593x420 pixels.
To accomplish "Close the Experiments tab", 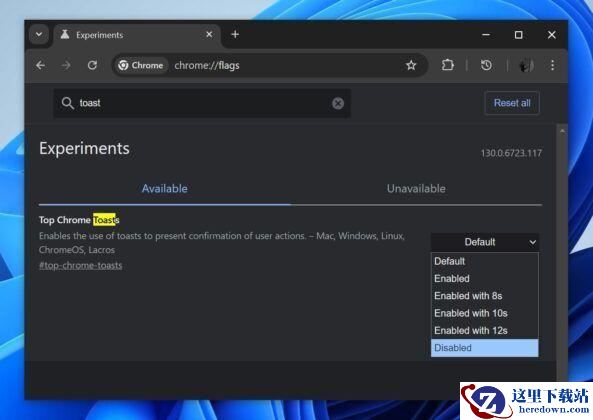I will tap(209, 34).
